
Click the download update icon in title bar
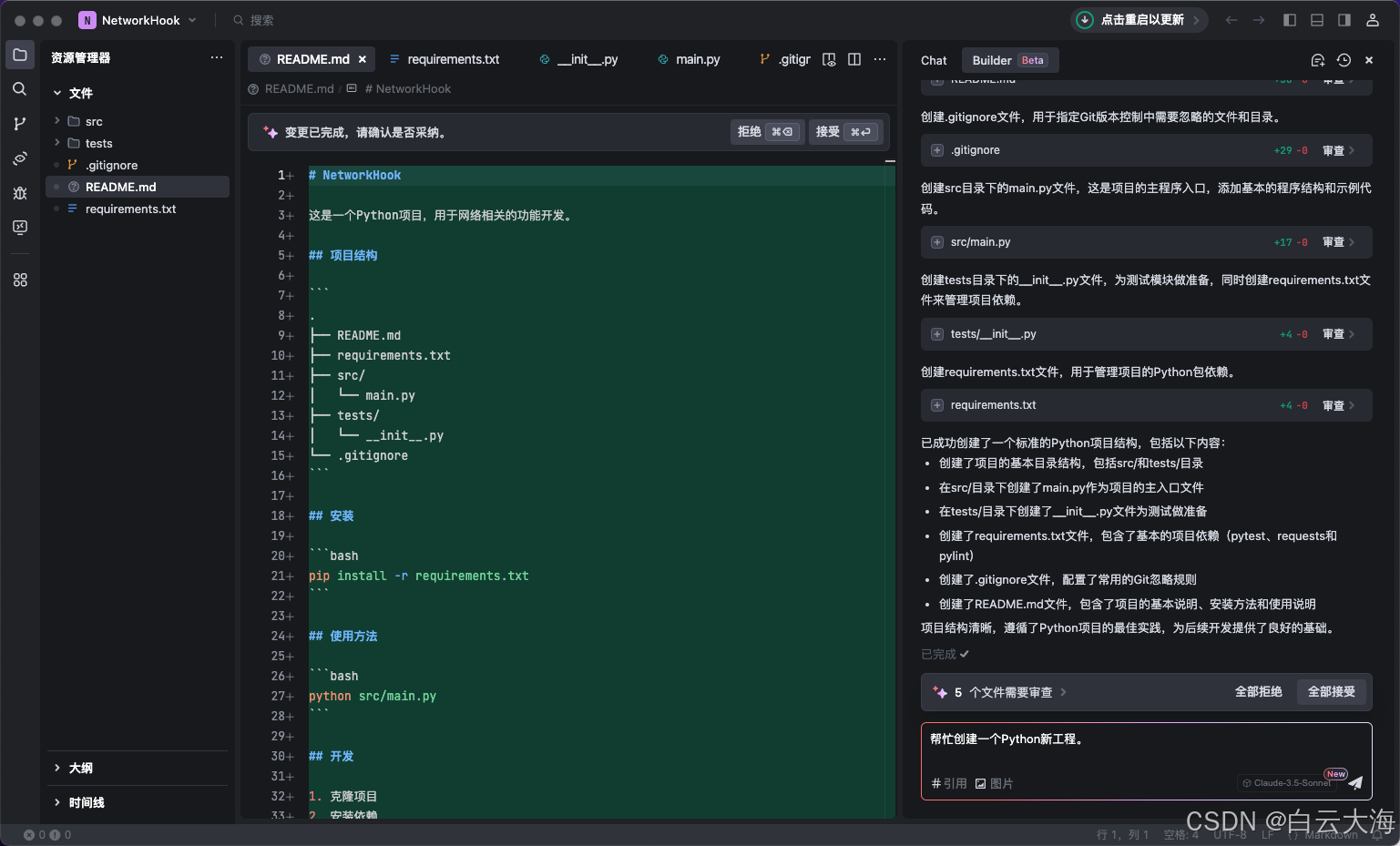coord(1085,20)
